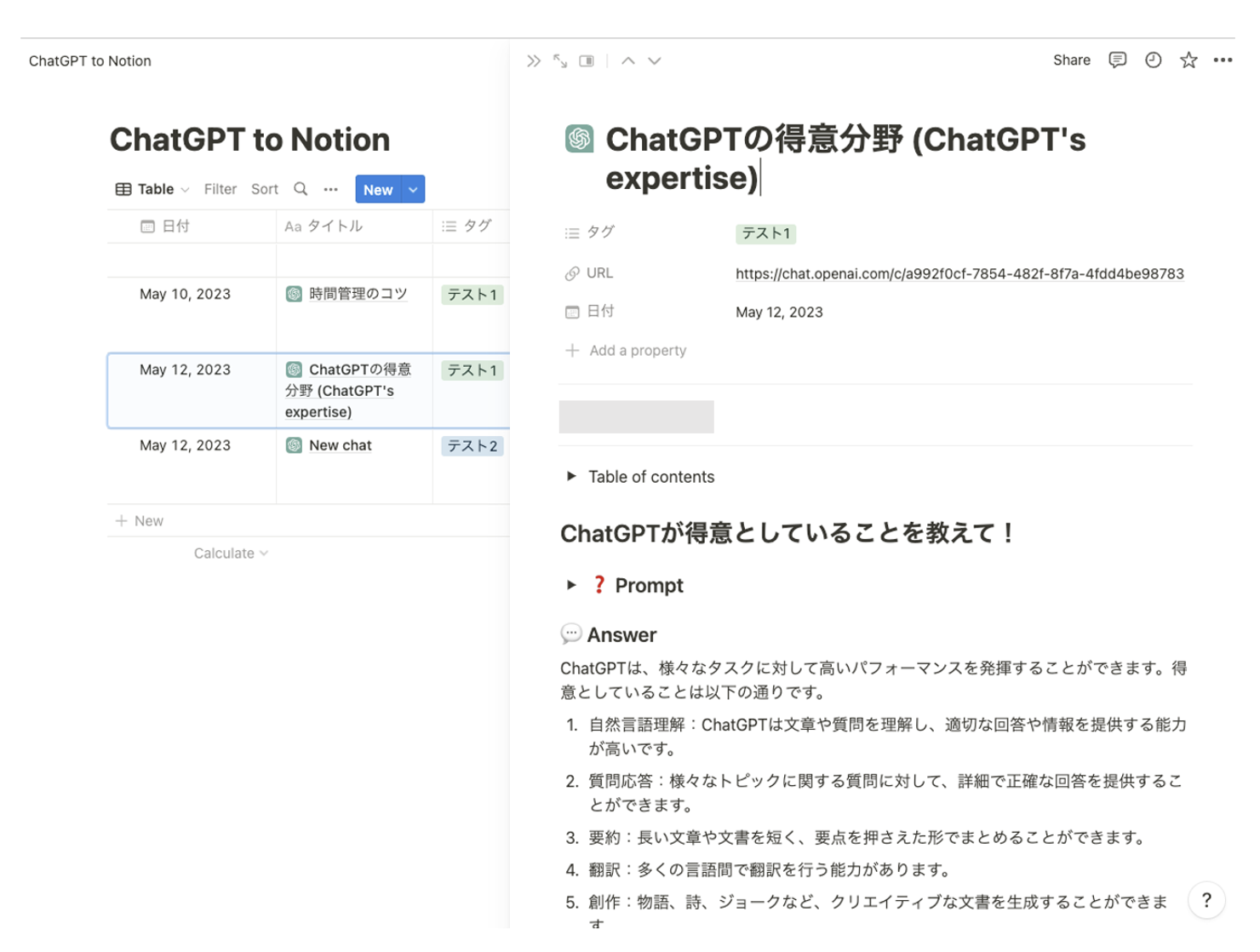Click the page title ChatGPTの得意分野
This screenshot has height=952, width=1260.
[x=845, y=158]
